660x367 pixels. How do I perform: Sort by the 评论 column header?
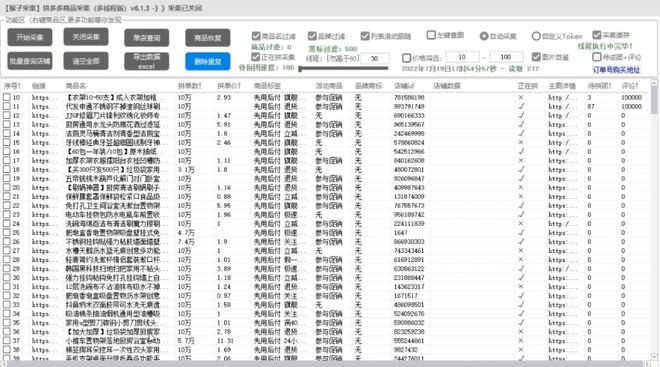click(630, 86)
